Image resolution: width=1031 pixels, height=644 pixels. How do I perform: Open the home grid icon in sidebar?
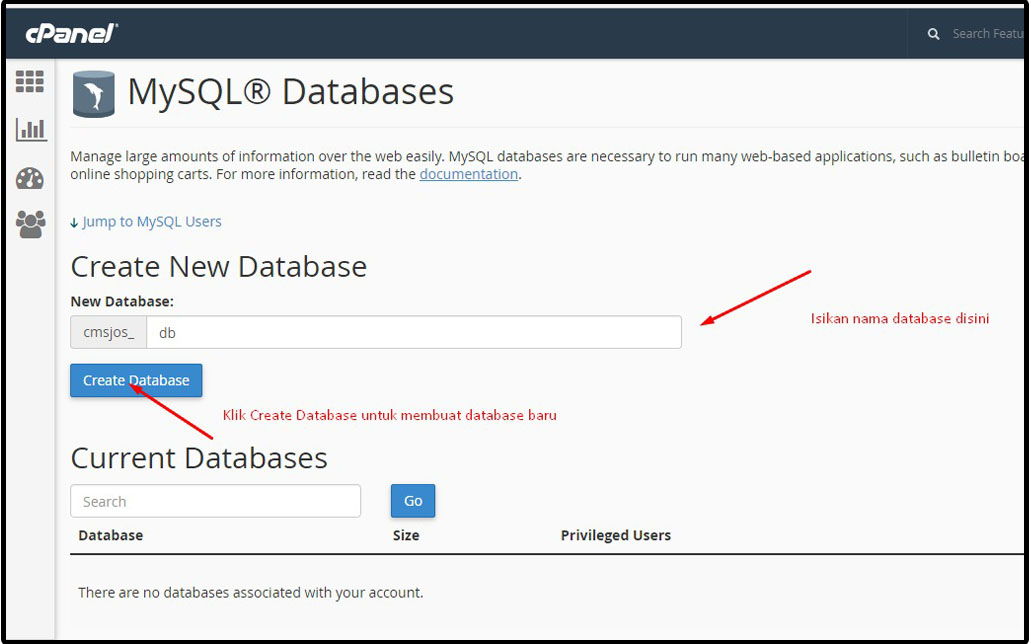[30, 82]
